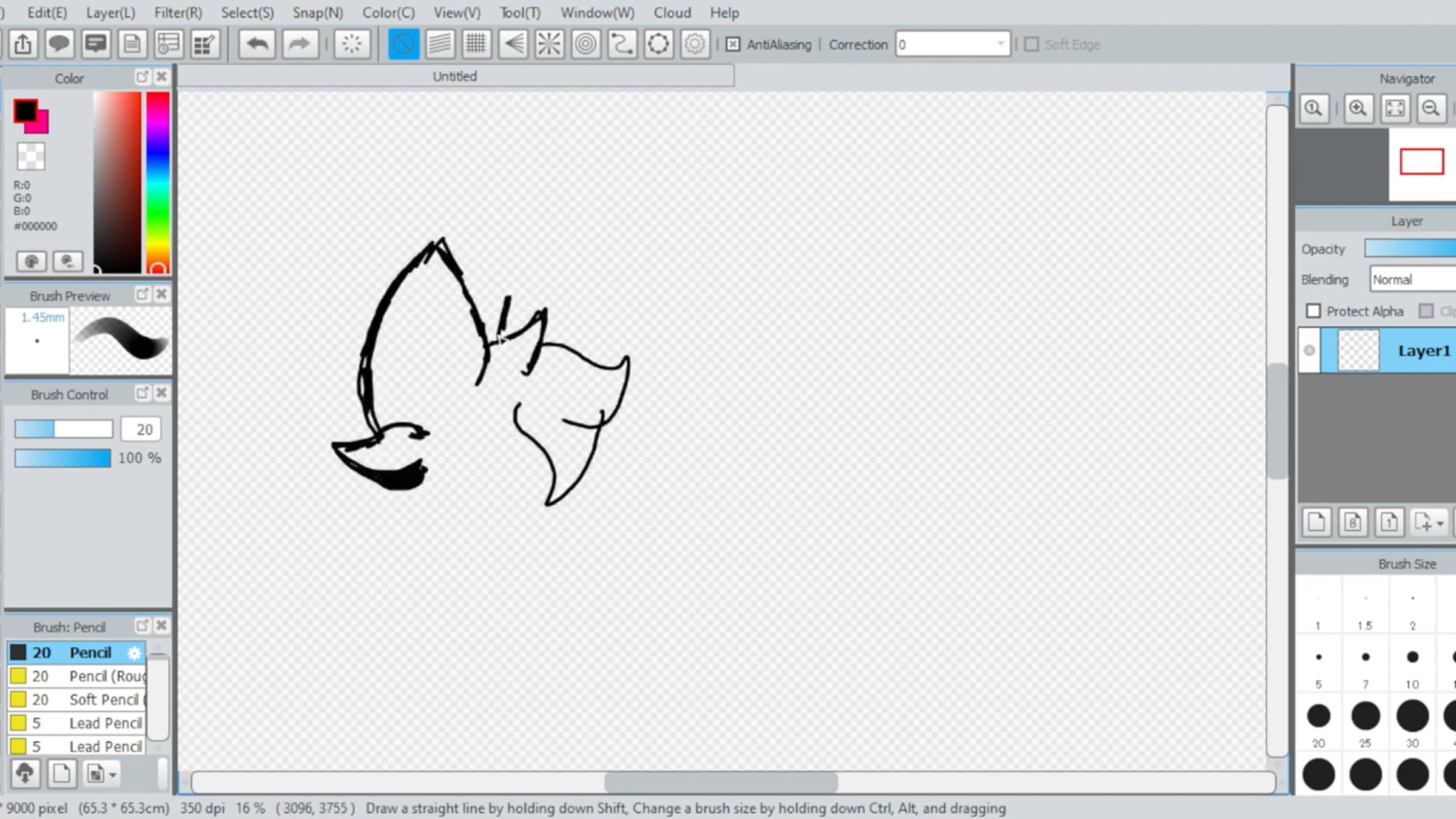Click zoom out magnifier in Navigator

(1431, 109)
